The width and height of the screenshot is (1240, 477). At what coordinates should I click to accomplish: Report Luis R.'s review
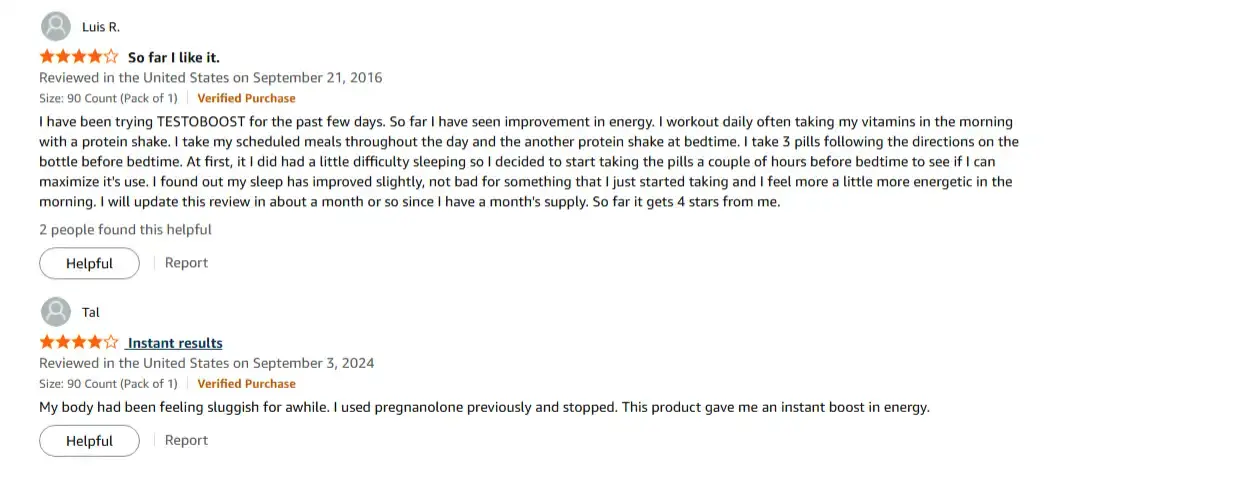pyautogui.click(x=186, y=263)
